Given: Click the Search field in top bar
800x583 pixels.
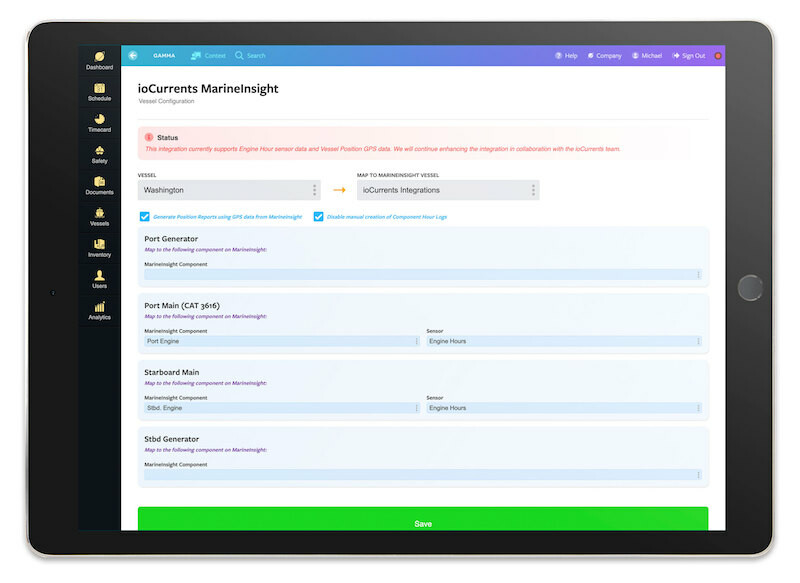Looking at the screenshot, I should point(251,56).
